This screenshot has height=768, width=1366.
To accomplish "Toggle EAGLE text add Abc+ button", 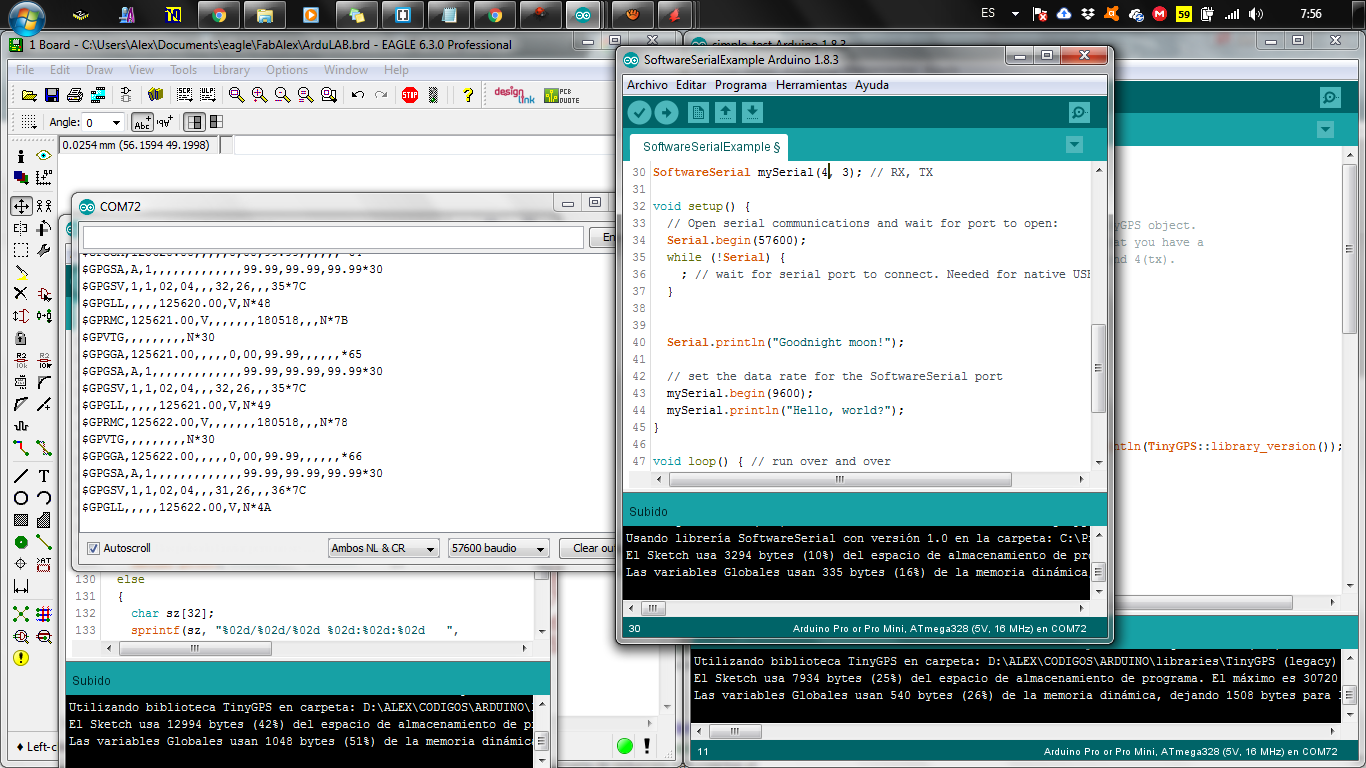I will [x=143, y=122].
